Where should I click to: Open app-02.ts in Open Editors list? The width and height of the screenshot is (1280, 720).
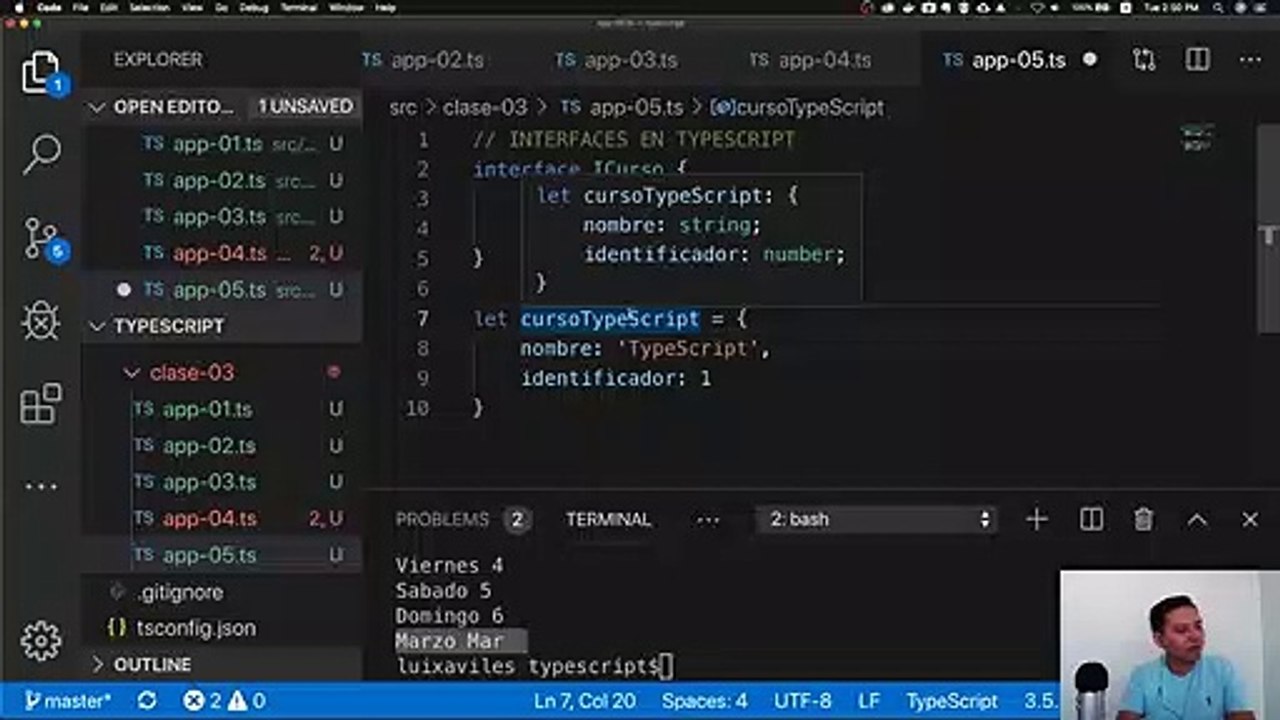click(222, 181)
